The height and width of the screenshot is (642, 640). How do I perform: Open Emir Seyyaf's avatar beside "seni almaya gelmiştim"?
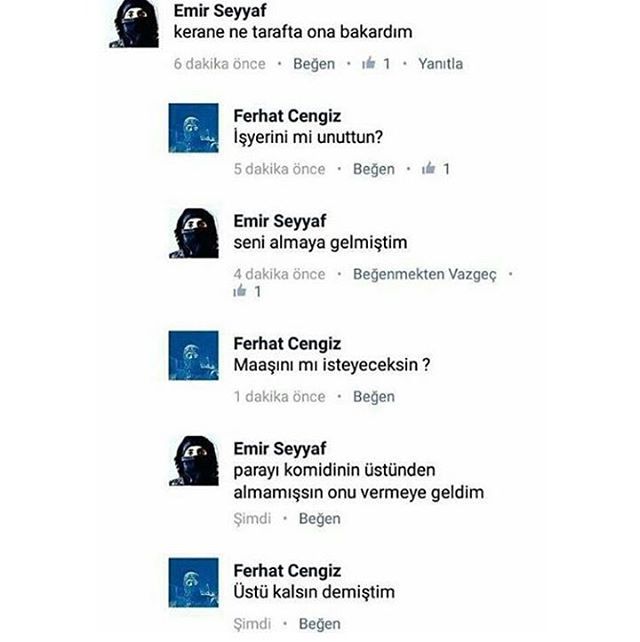(x=194, y=233)
